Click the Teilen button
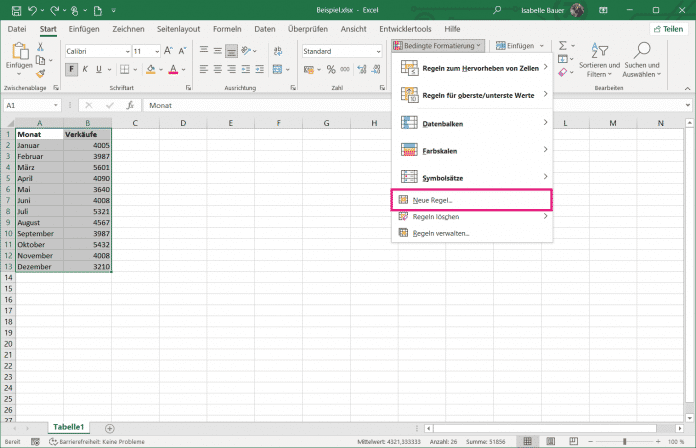The width and height of the screenshot is (696, 448). tap(668, 29)
